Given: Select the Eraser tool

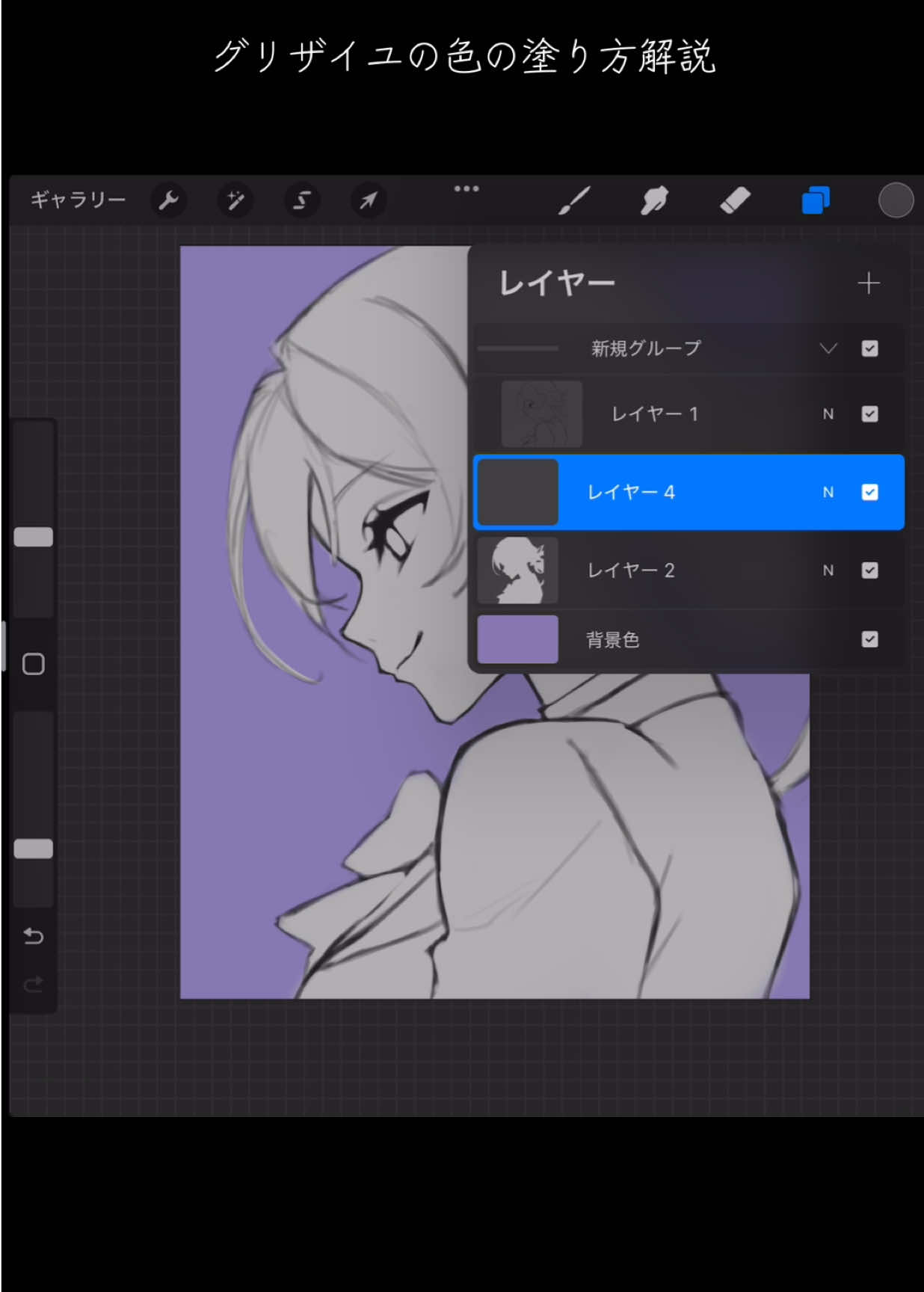Looking at the screenshot, I should pyautogui.click(x=735, y=200).
